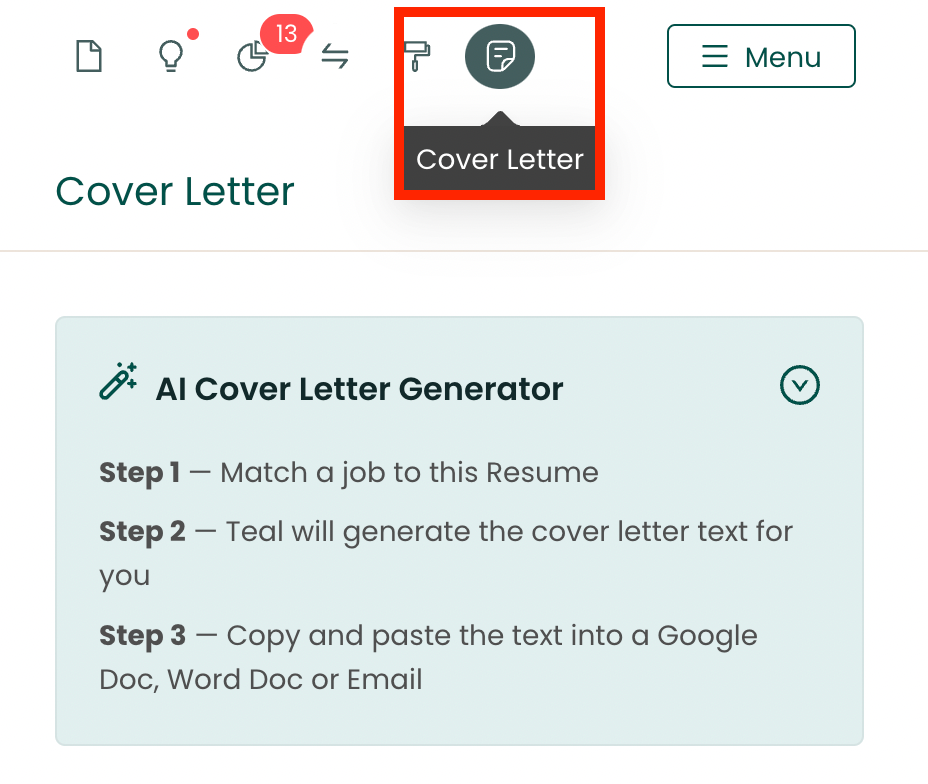Screen dimensions: 928x784
Task: Click the hamburger icon inside the Menu button
Action: coord(716,57)
